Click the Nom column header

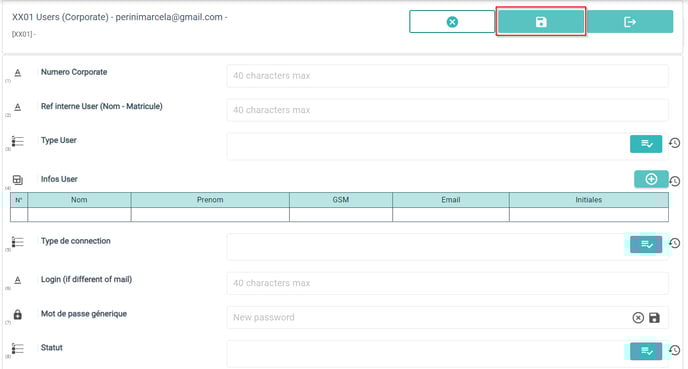coord(79,200)
